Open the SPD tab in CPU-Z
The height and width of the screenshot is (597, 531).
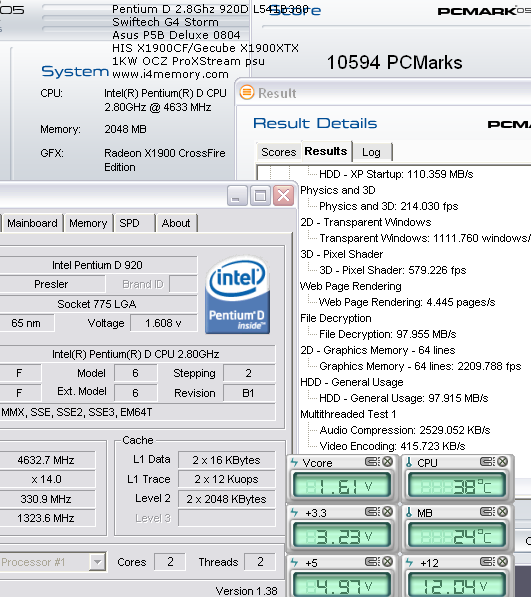point(134,223)
